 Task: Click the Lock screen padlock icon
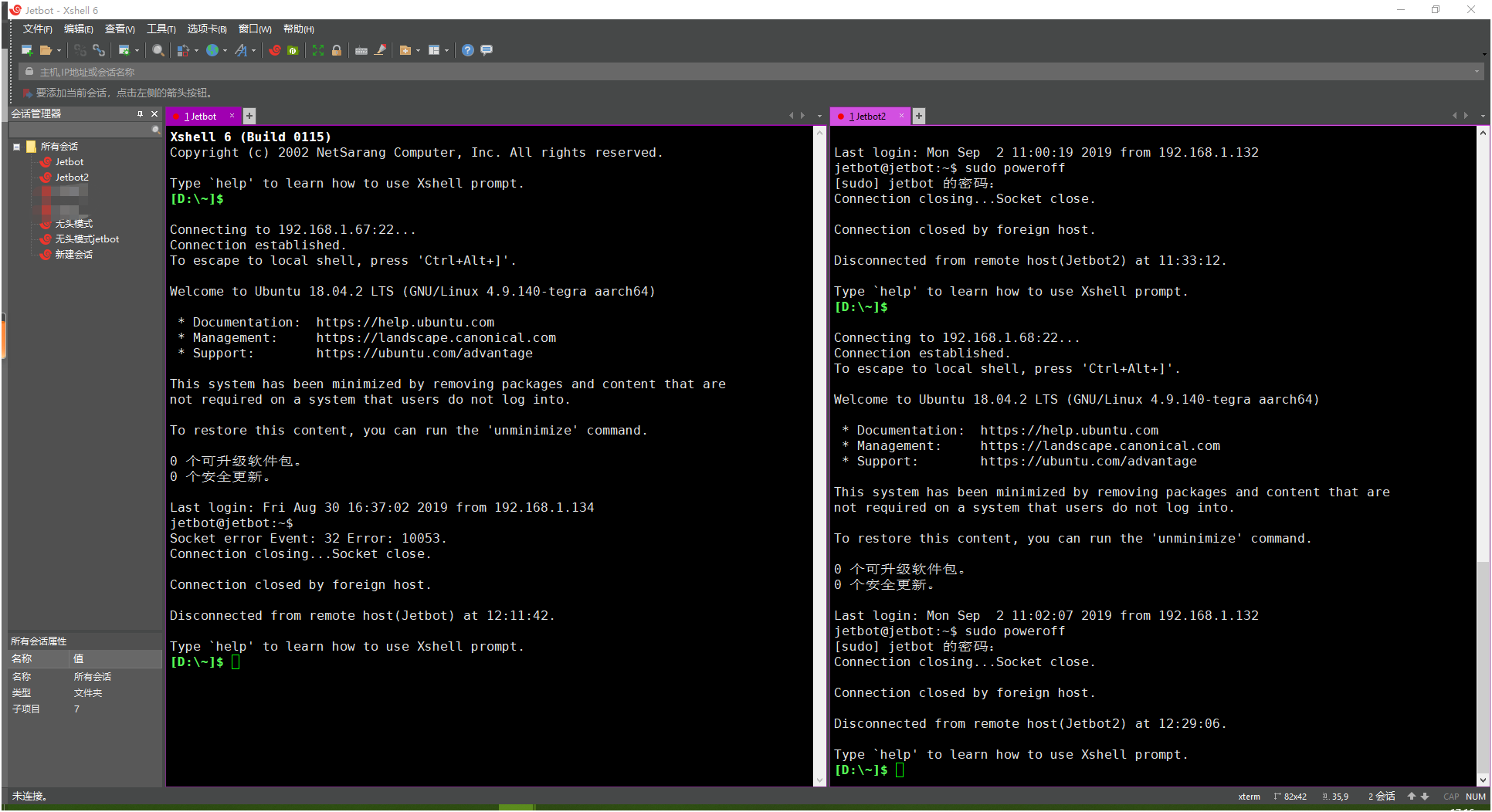(337, 50)
